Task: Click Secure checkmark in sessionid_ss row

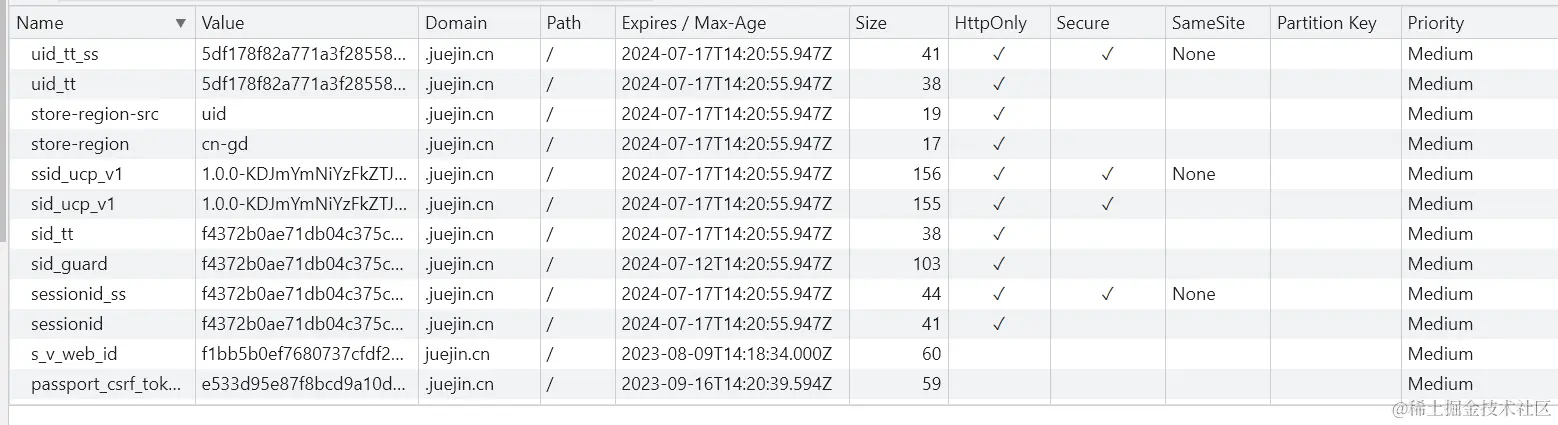Action: click(x=1107, y=294)
